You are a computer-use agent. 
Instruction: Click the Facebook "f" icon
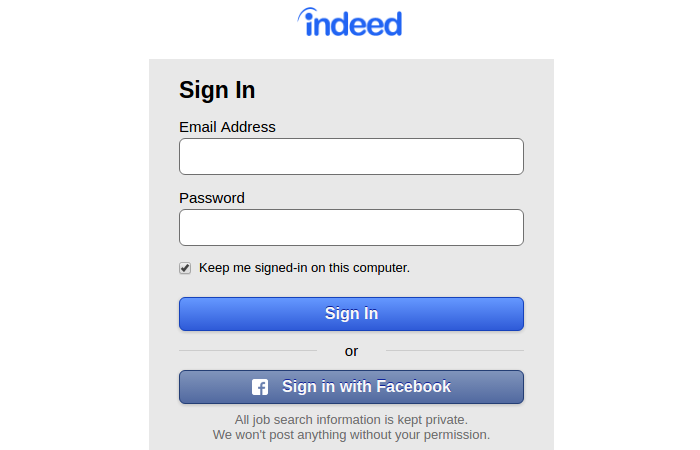tap(260, 387)
